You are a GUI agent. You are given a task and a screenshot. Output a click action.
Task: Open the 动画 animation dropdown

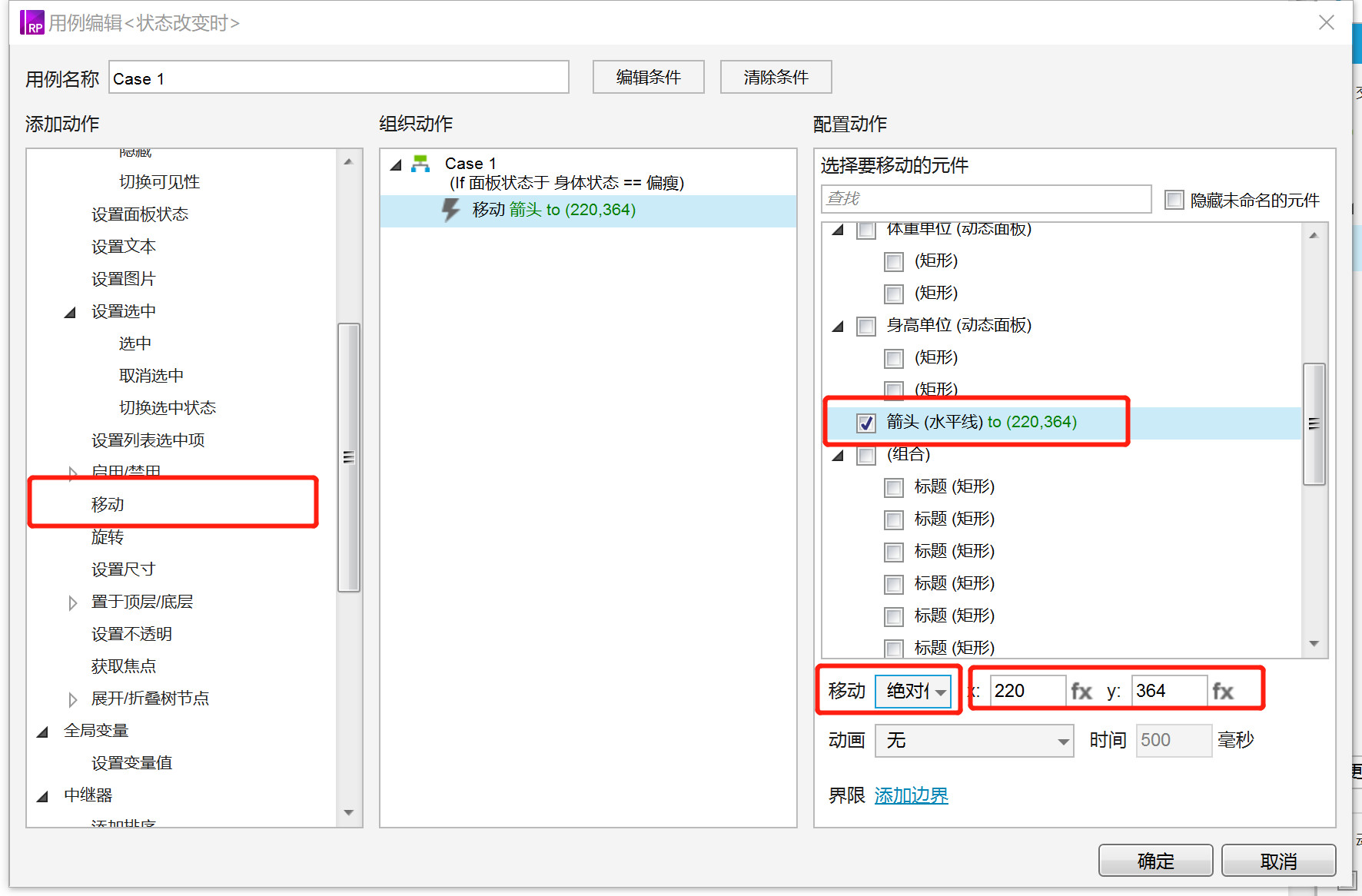point(975,741)
